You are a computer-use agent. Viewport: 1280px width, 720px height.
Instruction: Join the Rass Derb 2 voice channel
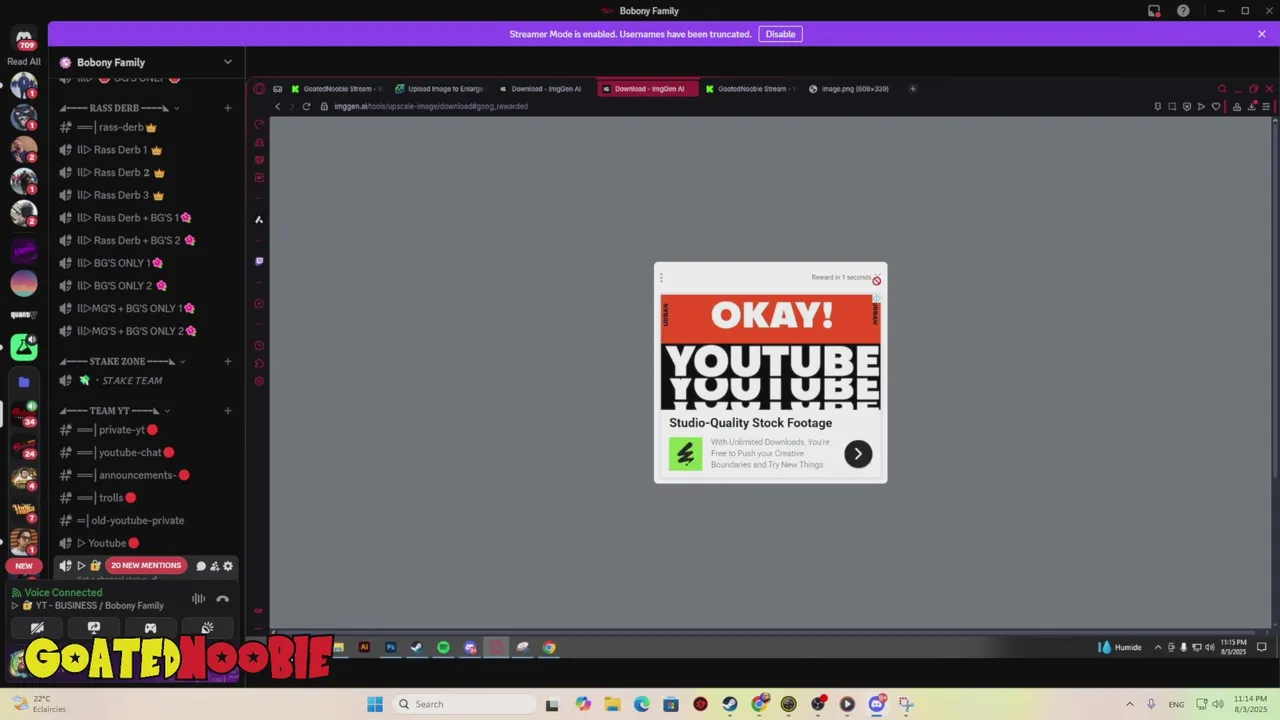[120, 172]
